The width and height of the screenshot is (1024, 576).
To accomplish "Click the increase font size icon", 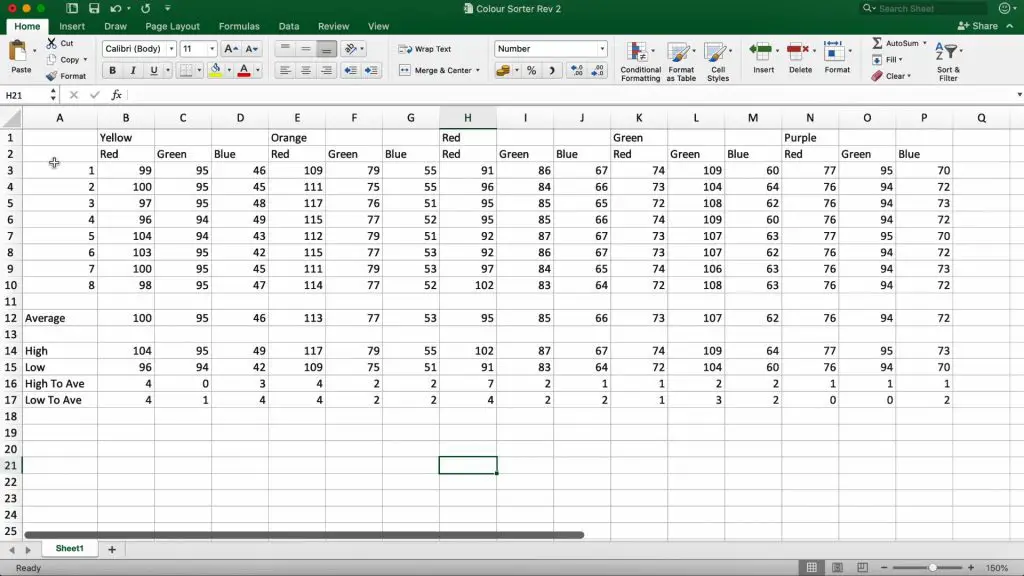I will (231, 49).
